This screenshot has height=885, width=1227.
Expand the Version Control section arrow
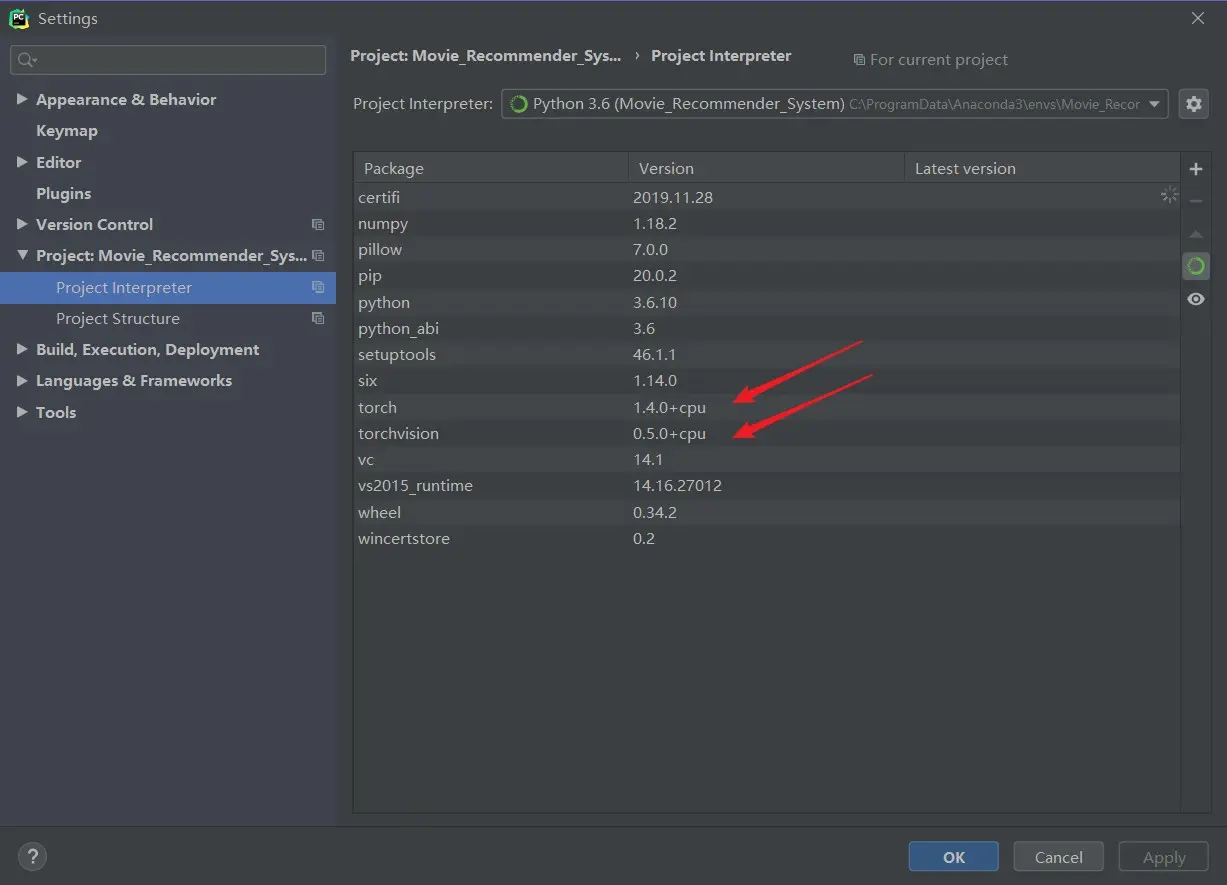pos(22,224)
